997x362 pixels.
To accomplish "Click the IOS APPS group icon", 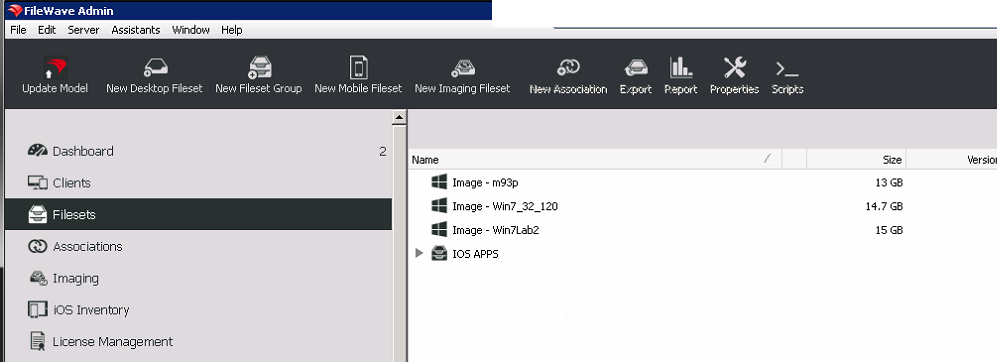I will click(x=439, y=253).
